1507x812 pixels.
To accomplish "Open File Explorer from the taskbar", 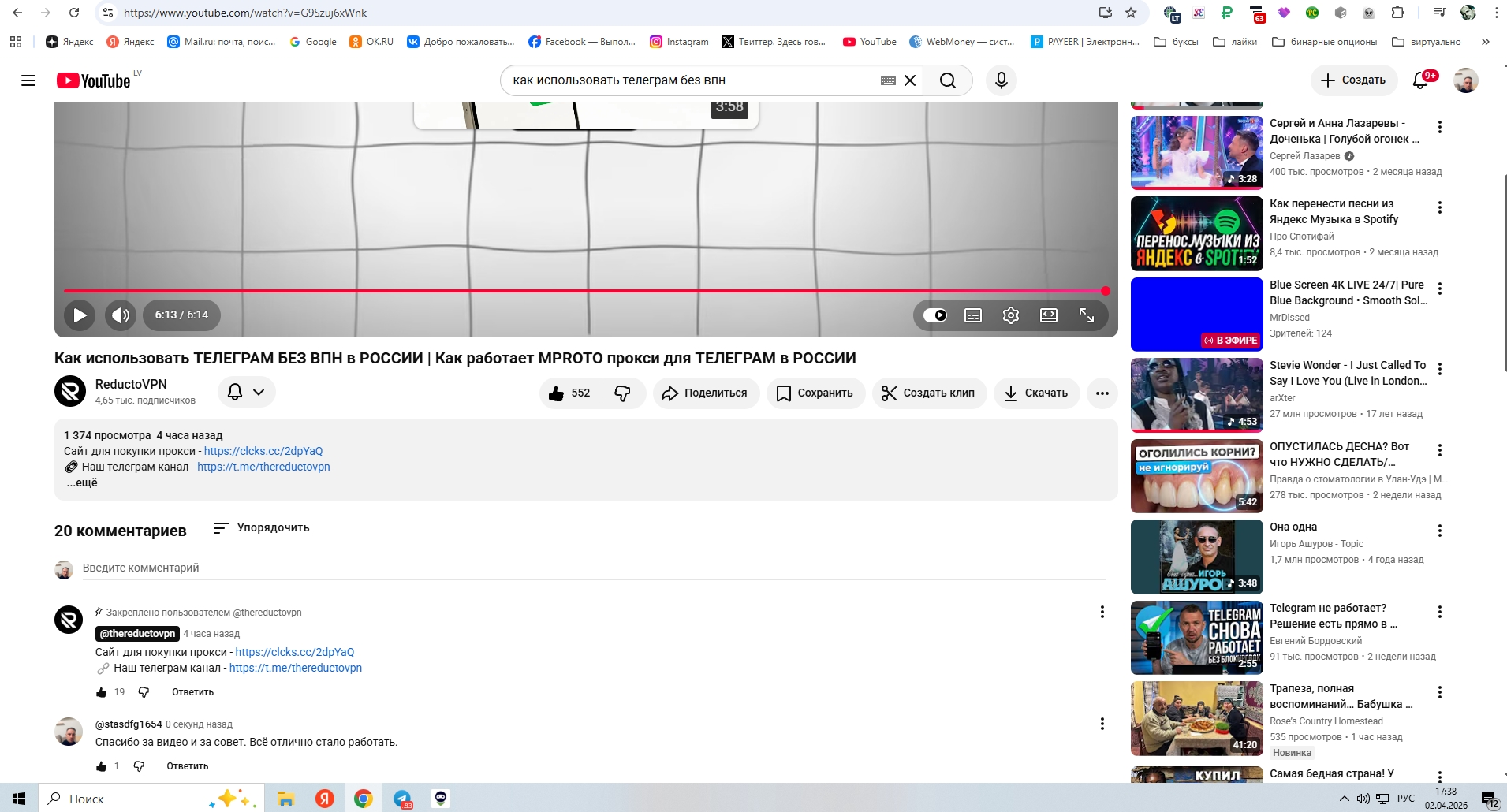I will pos(285,799).
